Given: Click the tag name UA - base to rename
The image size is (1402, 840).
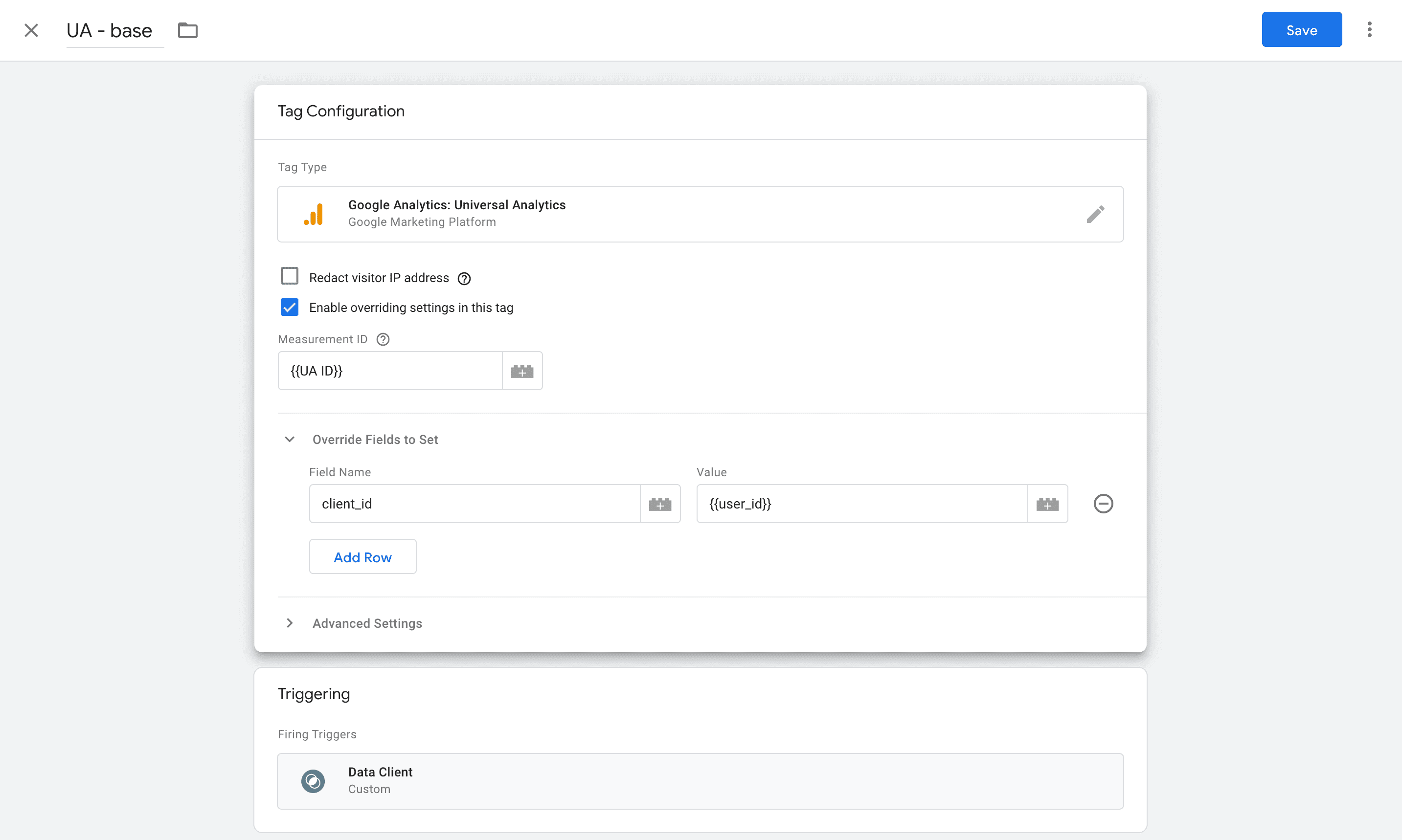Looking at the screenshot, I should [x=110, y=30].
